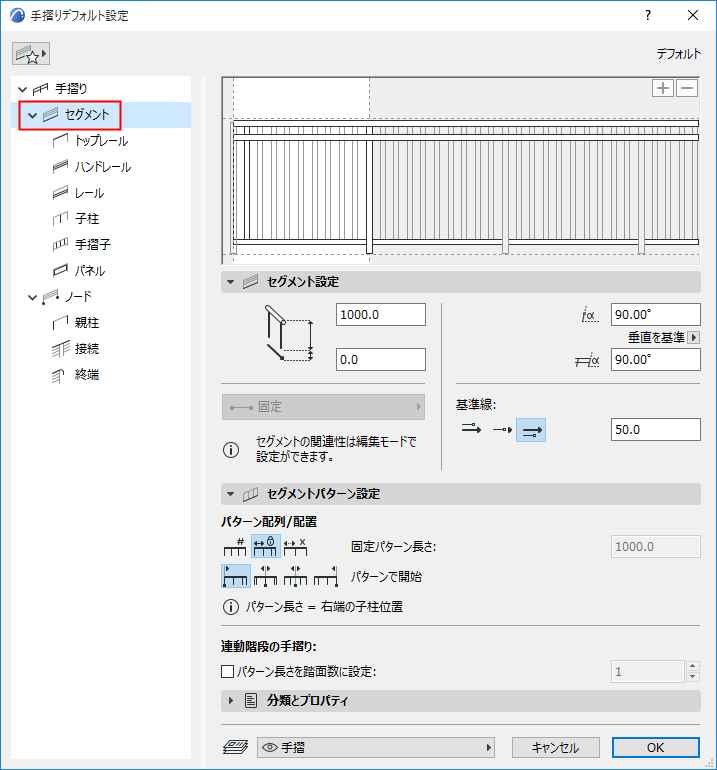Select the トップレール item
This screenshot has width=717, height=770.
(x=101, y=141)
